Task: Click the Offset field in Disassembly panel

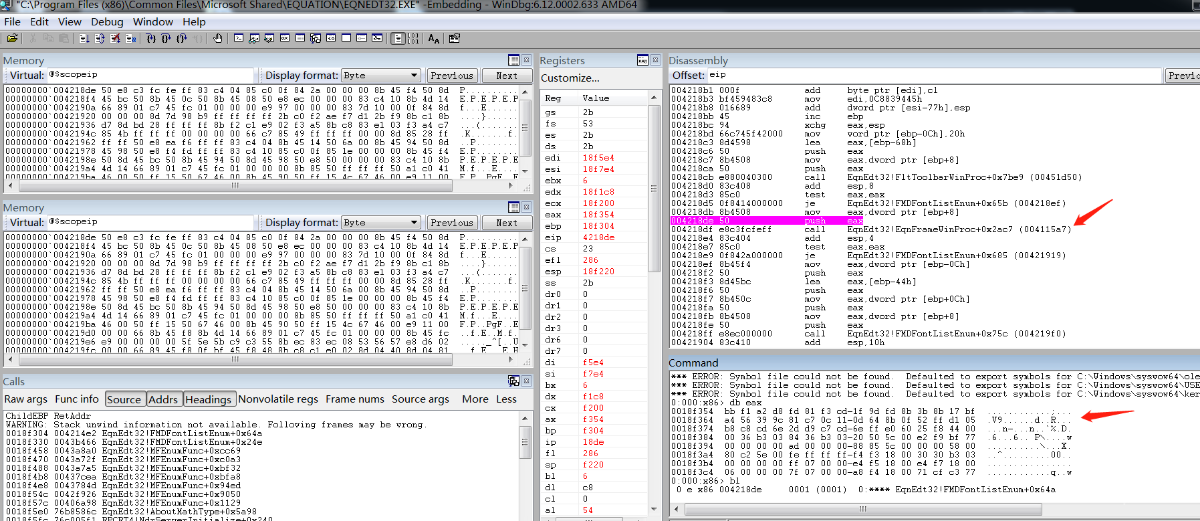Action: click(935, 75)
